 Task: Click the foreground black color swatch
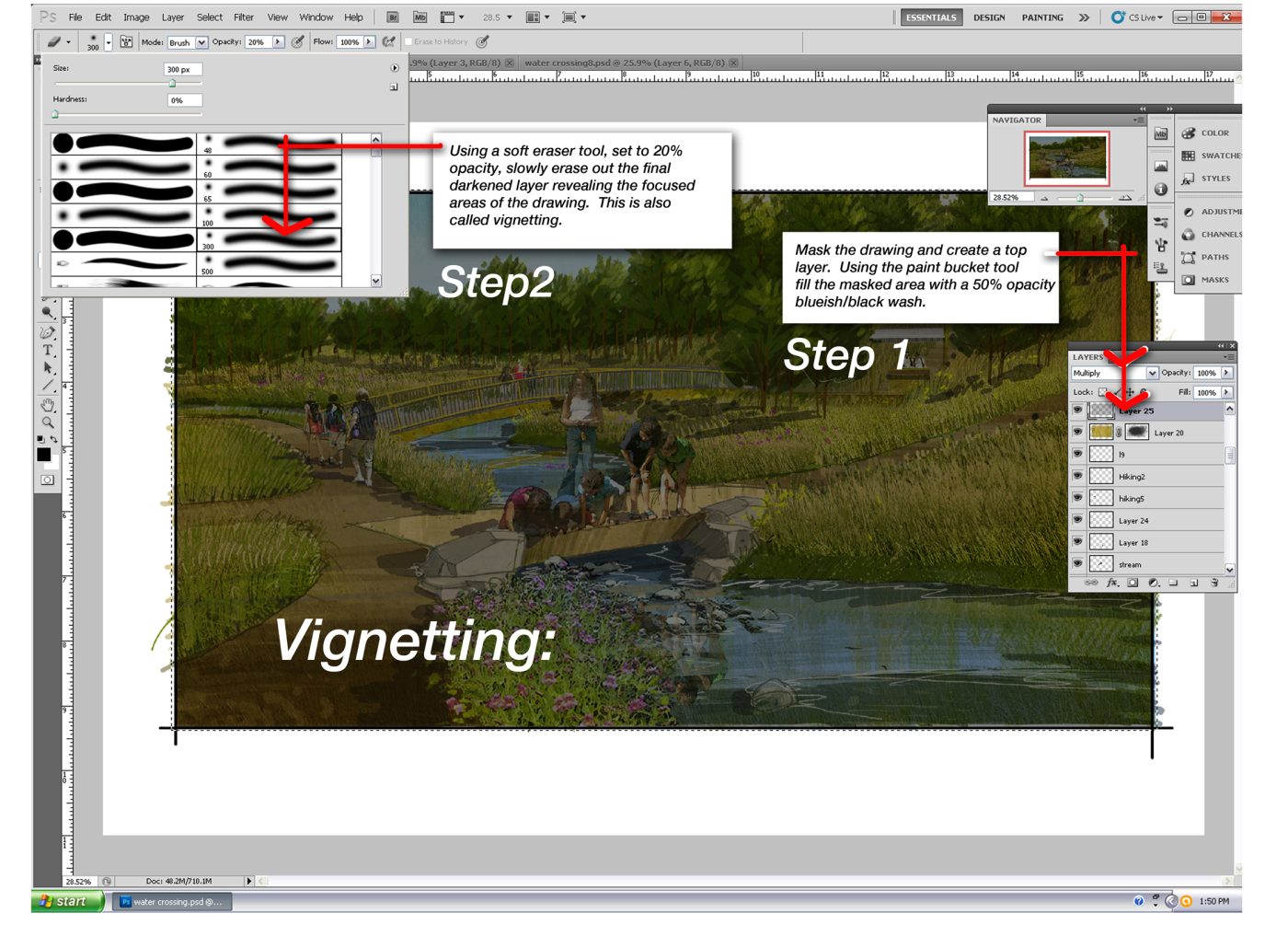point(43,455)
